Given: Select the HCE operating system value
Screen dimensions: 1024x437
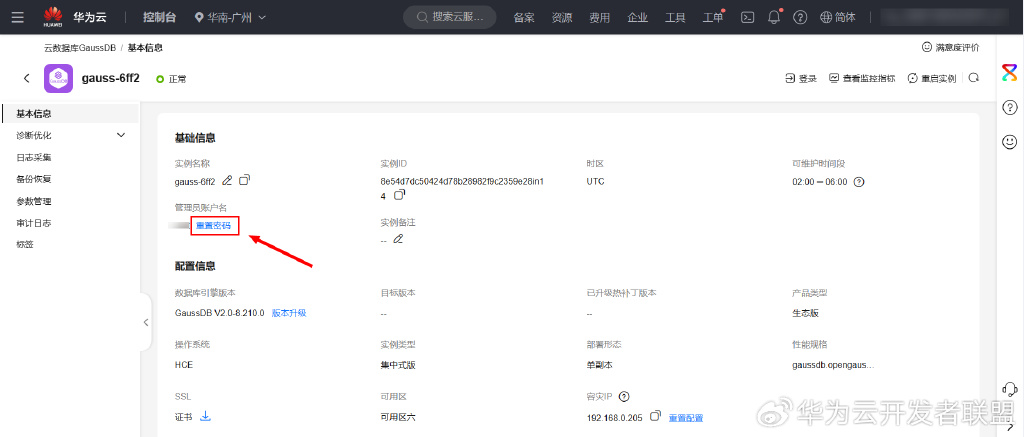Looking at the screenshot, I should coord(184,365).
